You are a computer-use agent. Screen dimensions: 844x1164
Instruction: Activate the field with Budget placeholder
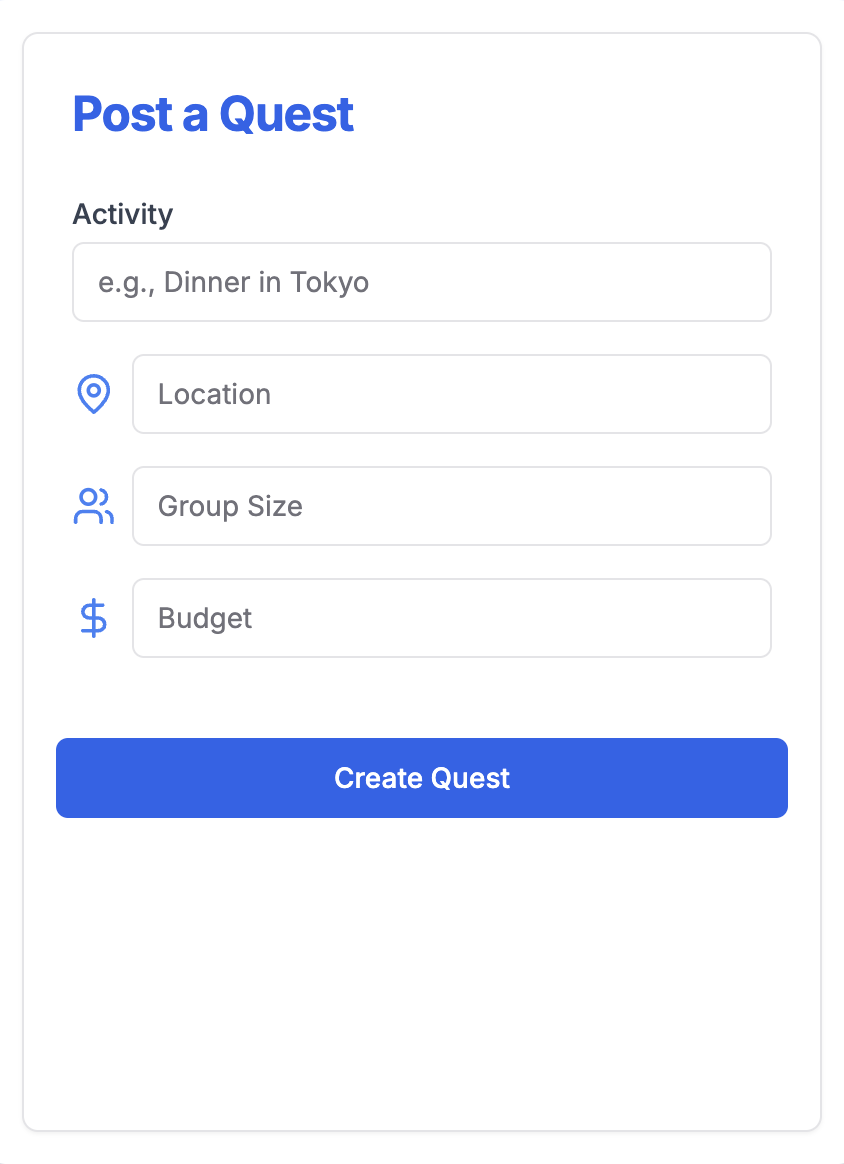point(452,618)
